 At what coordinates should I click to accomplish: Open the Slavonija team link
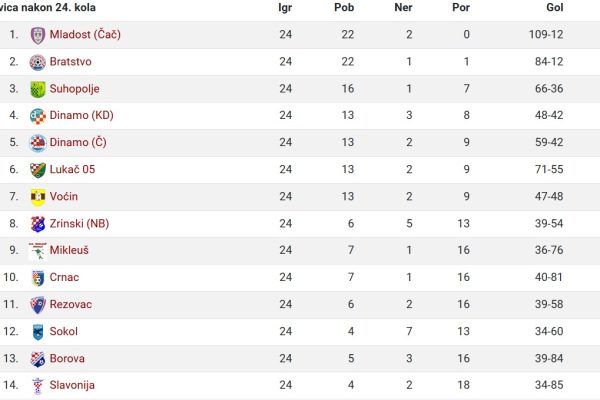click(x=72, y=385)
